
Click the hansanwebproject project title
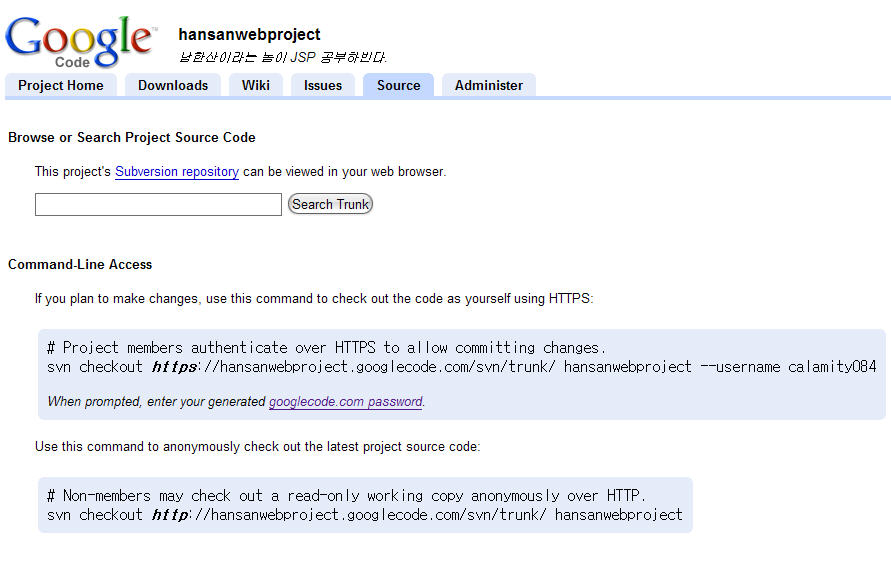[249, 35]
